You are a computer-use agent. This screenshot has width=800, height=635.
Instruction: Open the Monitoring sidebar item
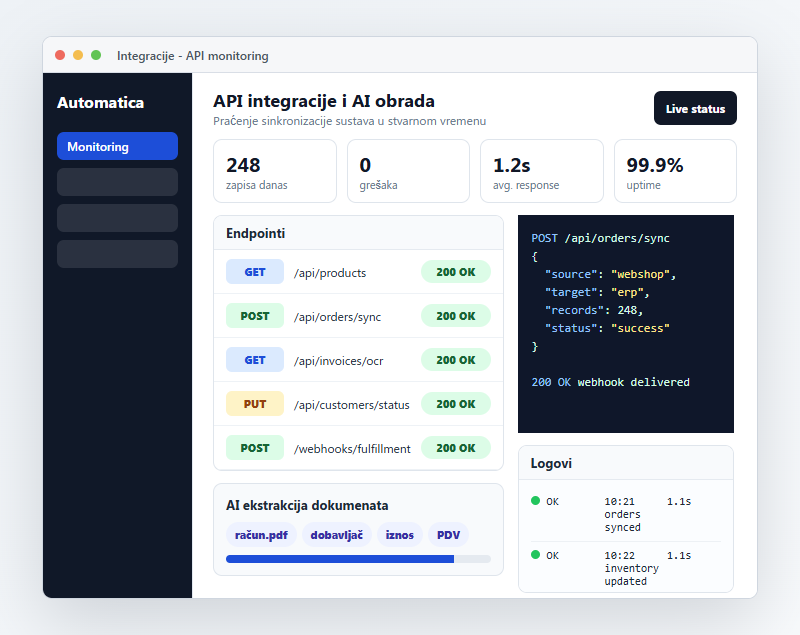coord(117,146)
